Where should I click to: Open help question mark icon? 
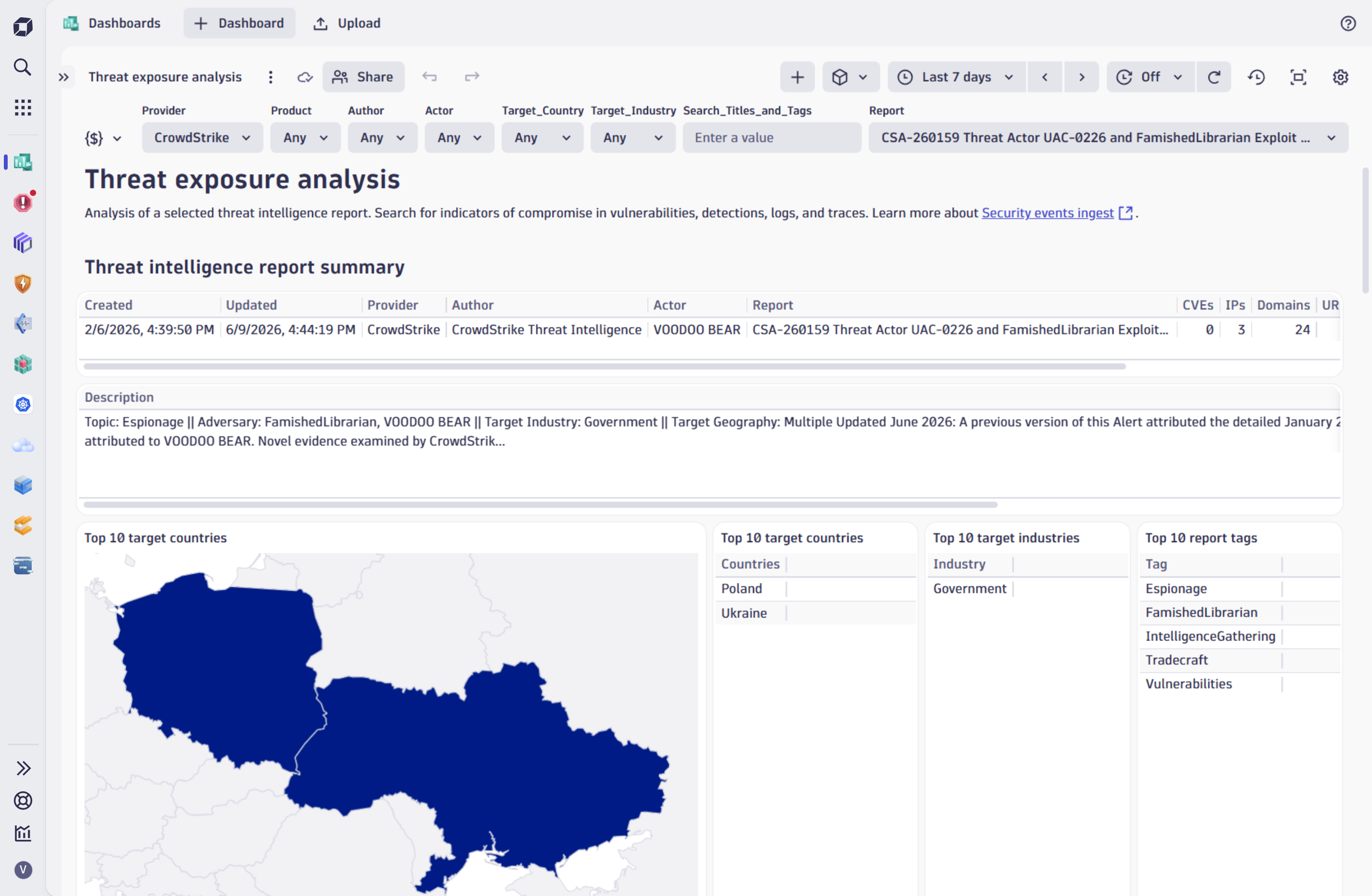[1347, 24]
